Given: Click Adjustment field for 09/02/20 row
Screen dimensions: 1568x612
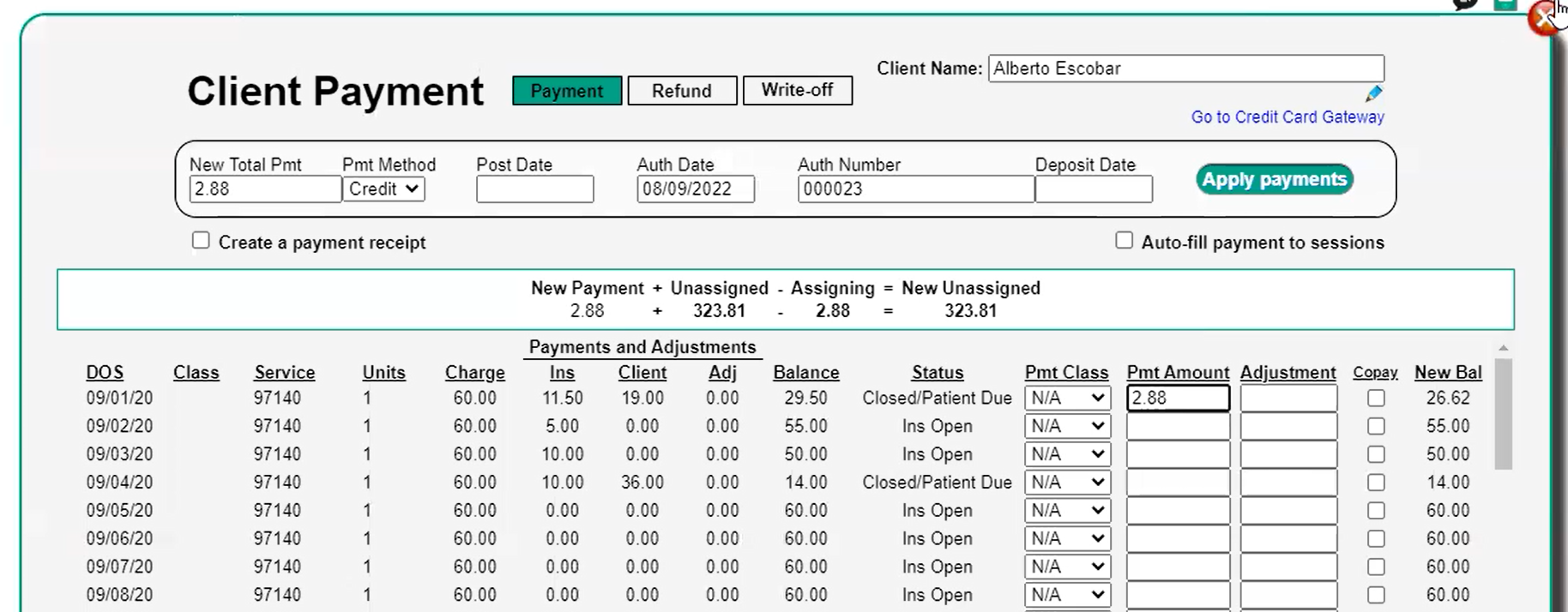Looking at the screenshot, I should pos(1288,426).
